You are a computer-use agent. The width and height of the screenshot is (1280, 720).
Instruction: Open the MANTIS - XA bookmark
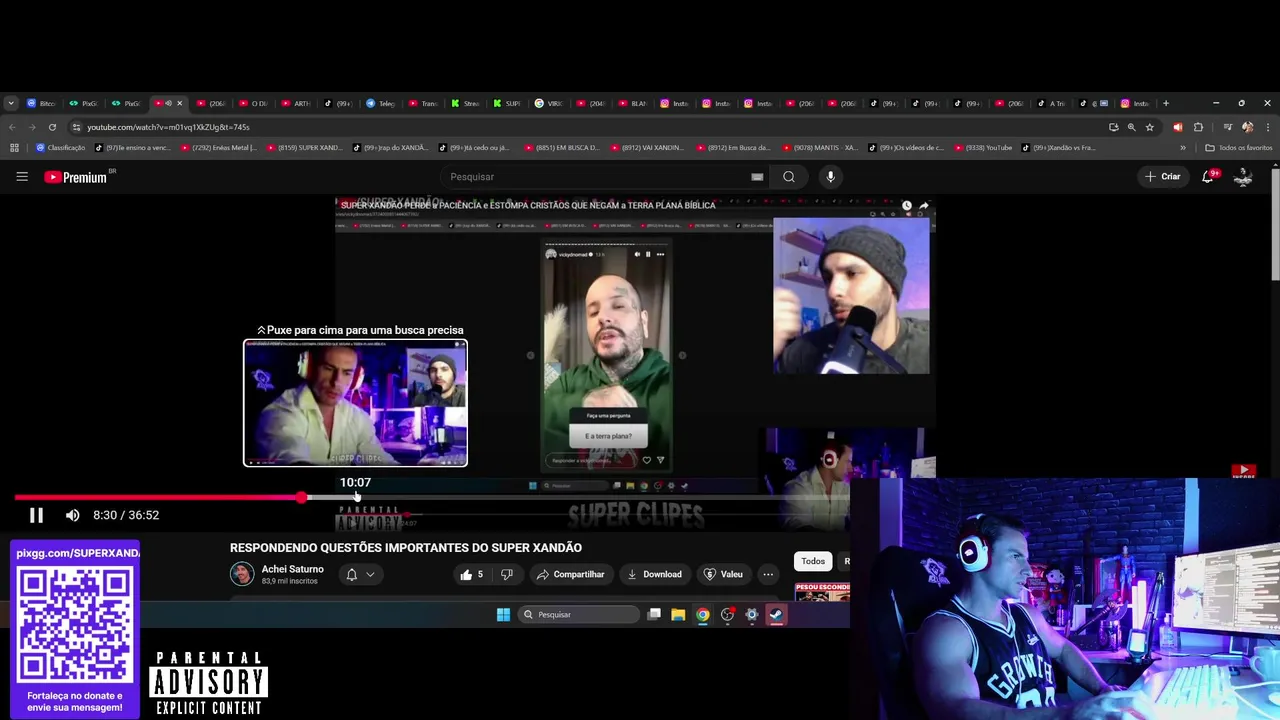point(820,148)
